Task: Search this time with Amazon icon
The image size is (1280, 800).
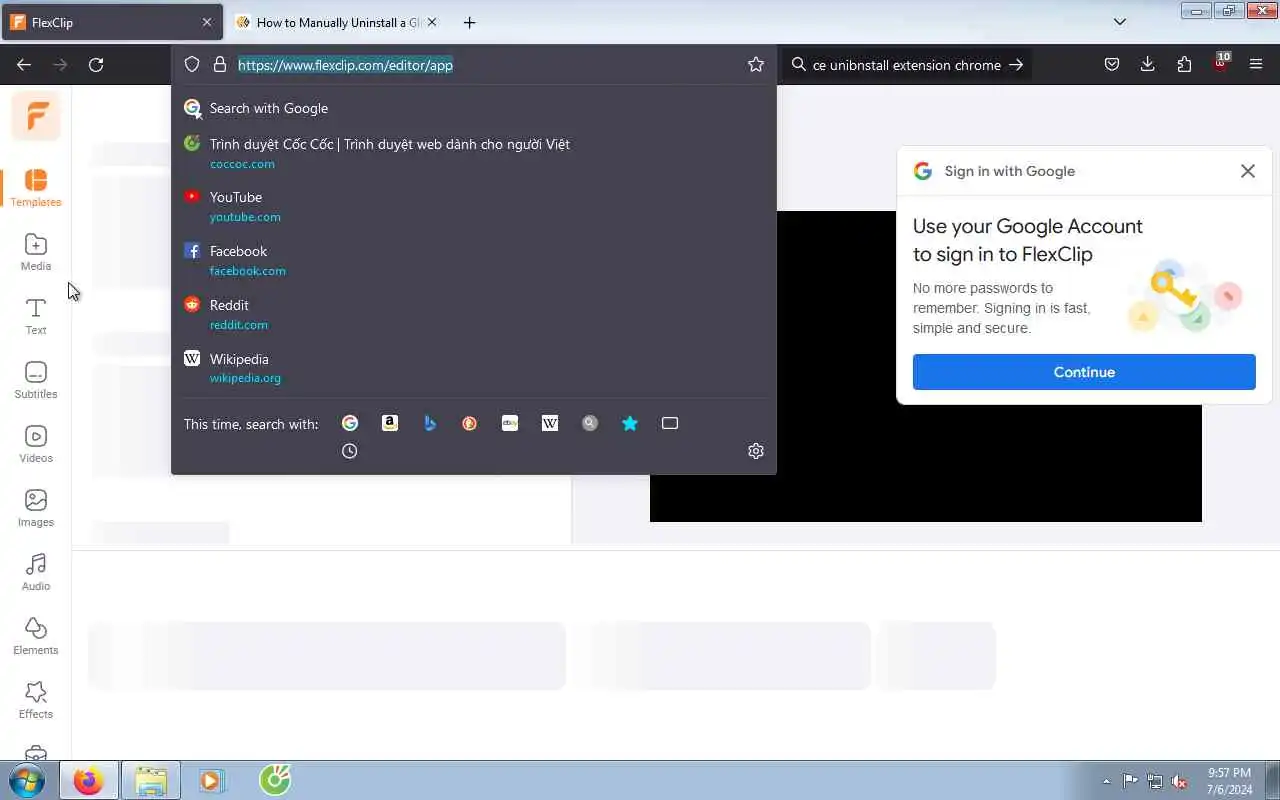Action: tap(390, 423)
